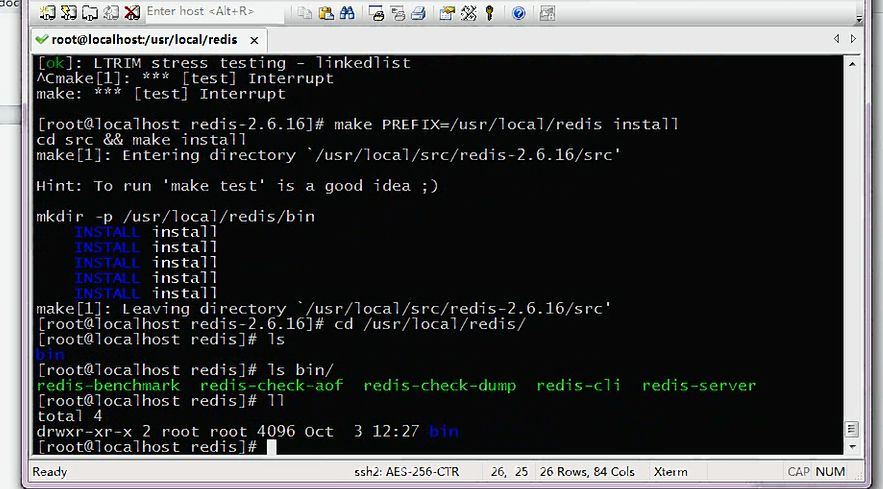Click the last toolbar icon after Help
Viewport: 883px width, 489px height.
(547, 13)
